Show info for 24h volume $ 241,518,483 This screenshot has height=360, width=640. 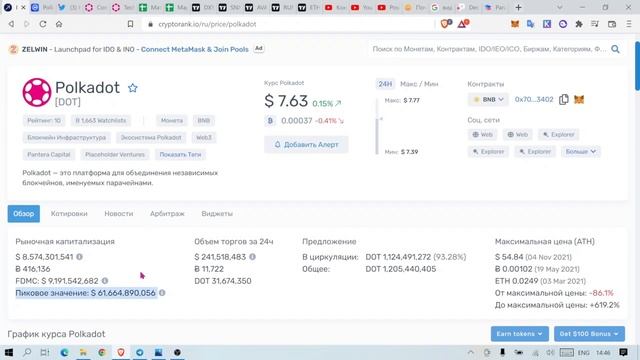pyautogui.click(x=252, y=257)
